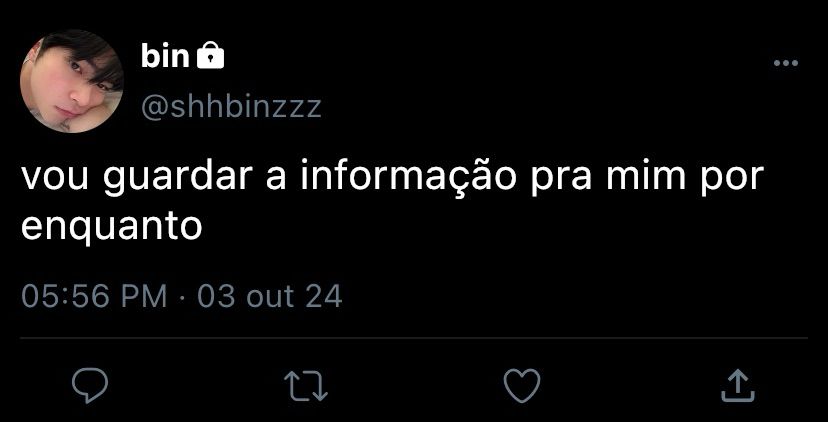Tap the separator dot between time and date
The height and width of the screenshot is (422, 828).
pos(182,297)
